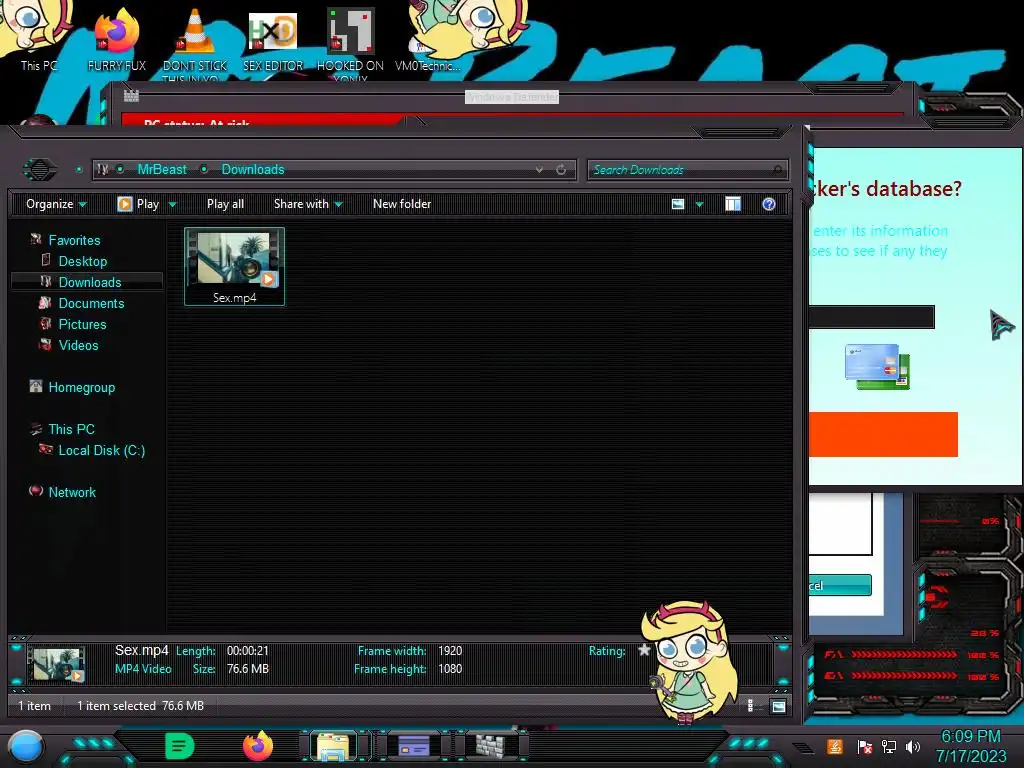Image resolution: width=1024 pixels, height=768 pixels.
Task: Open the HxD hex editor desktop shortcut
Action: click(273, 39)
